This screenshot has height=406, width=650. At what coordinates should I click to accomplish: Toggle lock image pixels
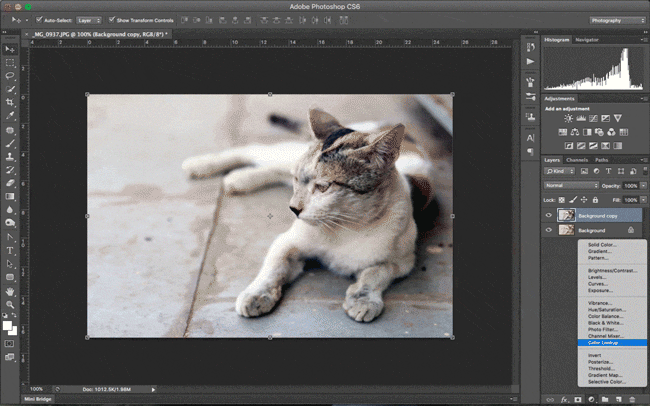[x=573, y=200]
